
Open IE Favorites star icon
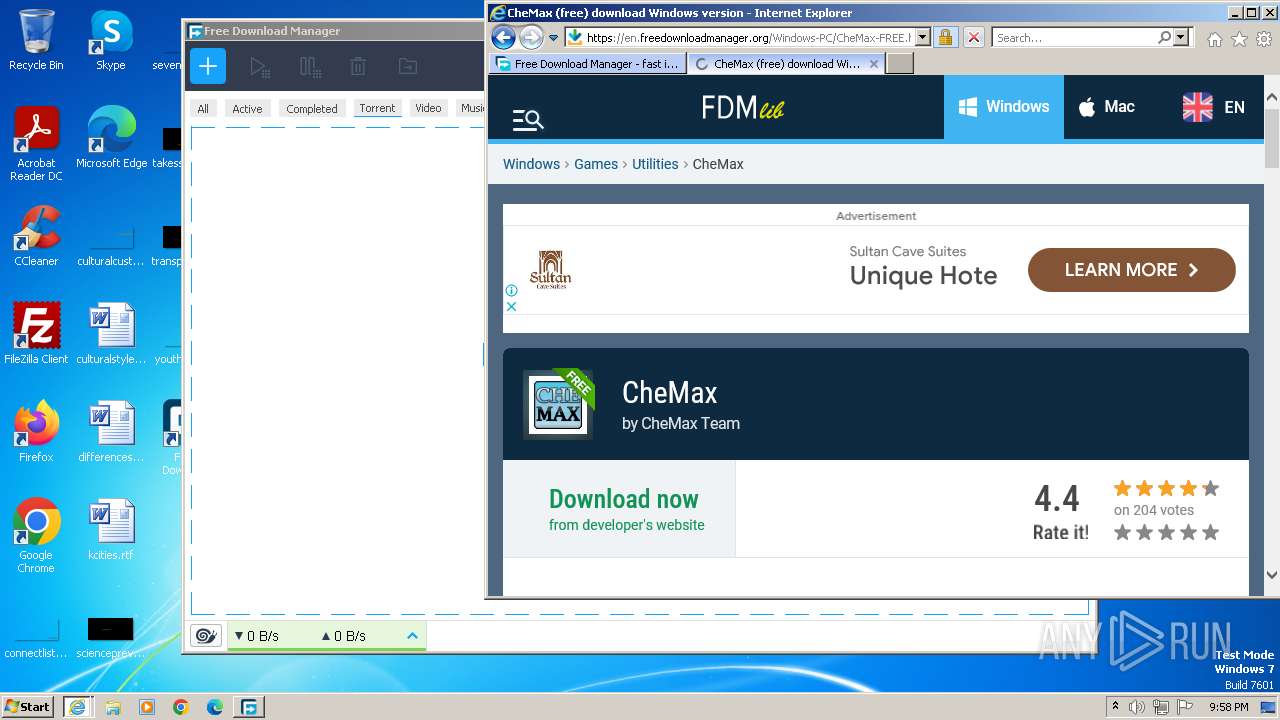(1239, 39)
